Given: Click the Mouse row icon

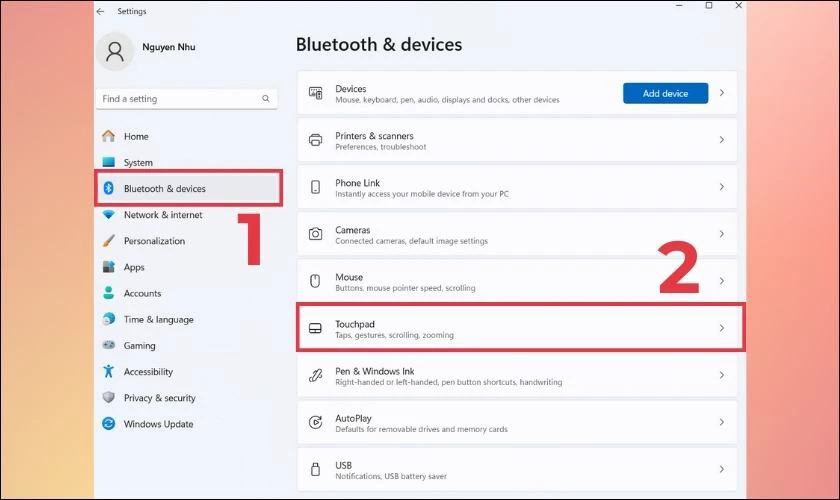Looking at the screenshot, I should coord(316,281).
